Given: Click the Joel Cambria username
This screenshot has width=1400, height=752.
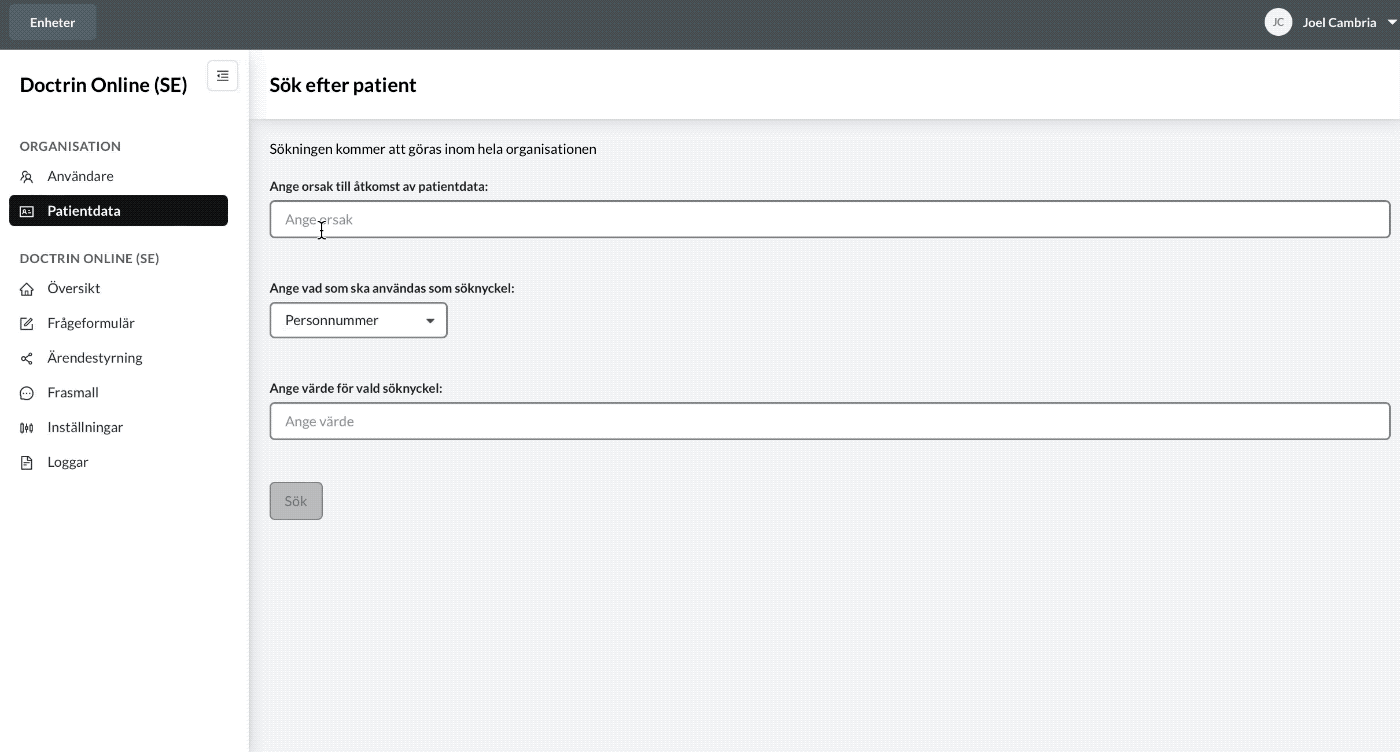Looking at the screenshot, I should pyautogui.click(x=1339, y=22).
